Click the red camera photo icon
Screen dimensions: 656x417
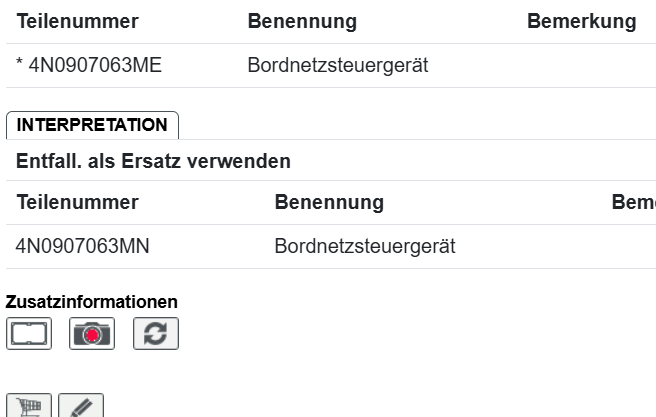point(92,334)
